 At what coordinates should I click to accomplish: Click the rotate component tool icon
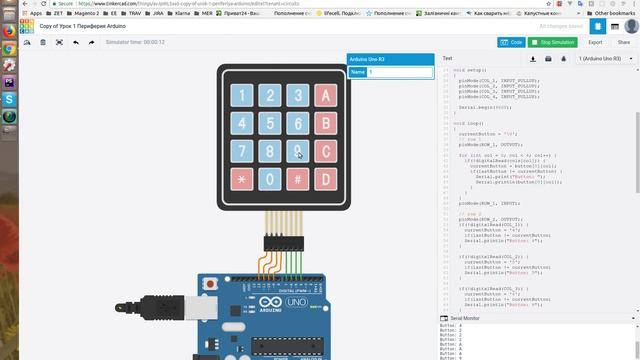(x=27, y=42)
